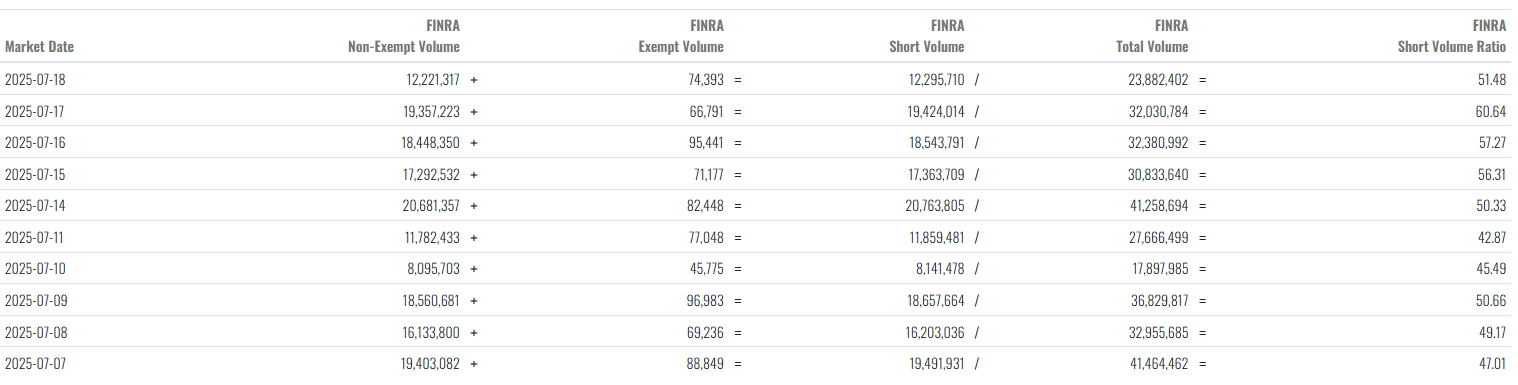This screenshot has height=385, width=1518.
Task: Select short volume ratio 47.01
Action: [x=1492, y=364]
